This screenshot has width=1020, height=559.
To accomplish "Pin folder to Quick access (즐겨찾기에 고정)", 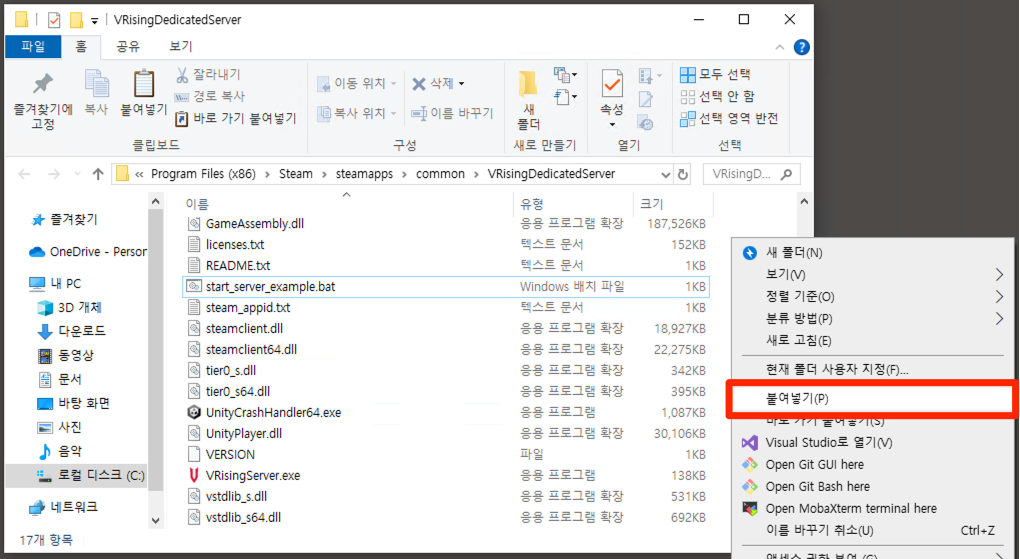I will tap(43, 100).
